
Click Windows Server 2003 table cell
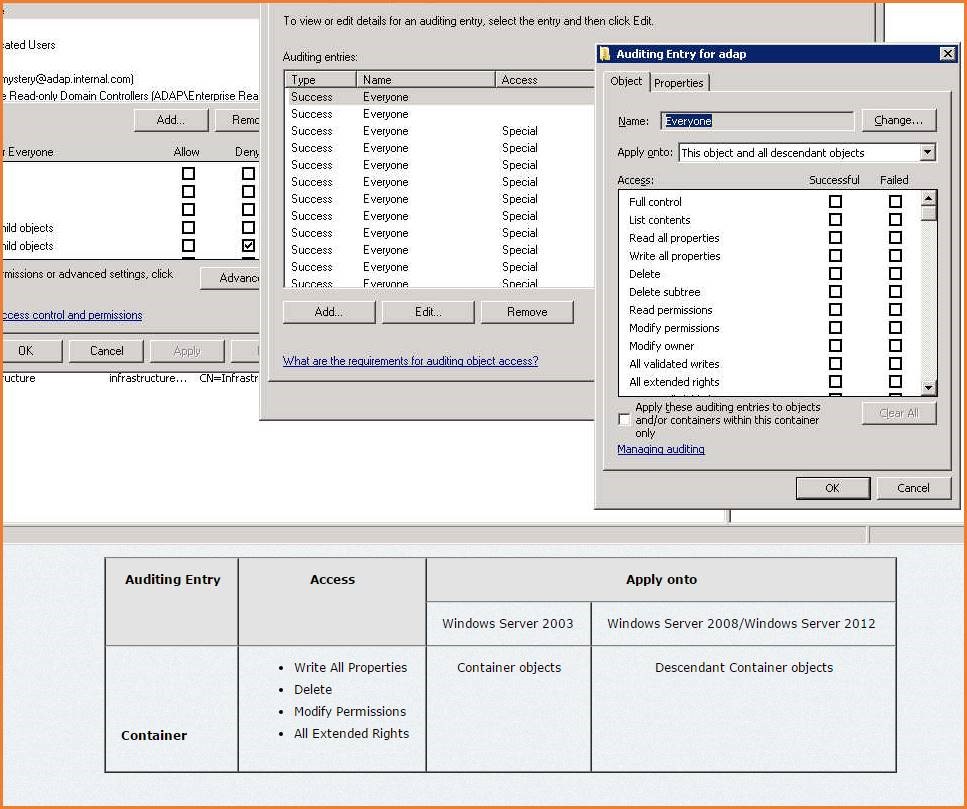click(x=508, y=623)
